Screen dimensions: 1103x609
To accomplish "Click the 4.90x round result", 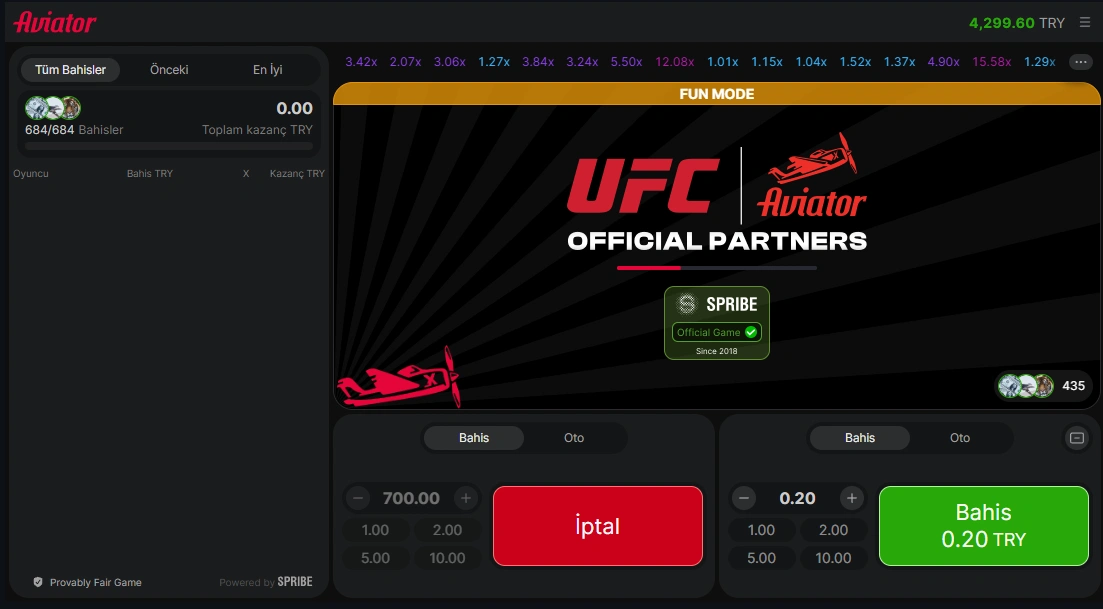I will [943, 62].
